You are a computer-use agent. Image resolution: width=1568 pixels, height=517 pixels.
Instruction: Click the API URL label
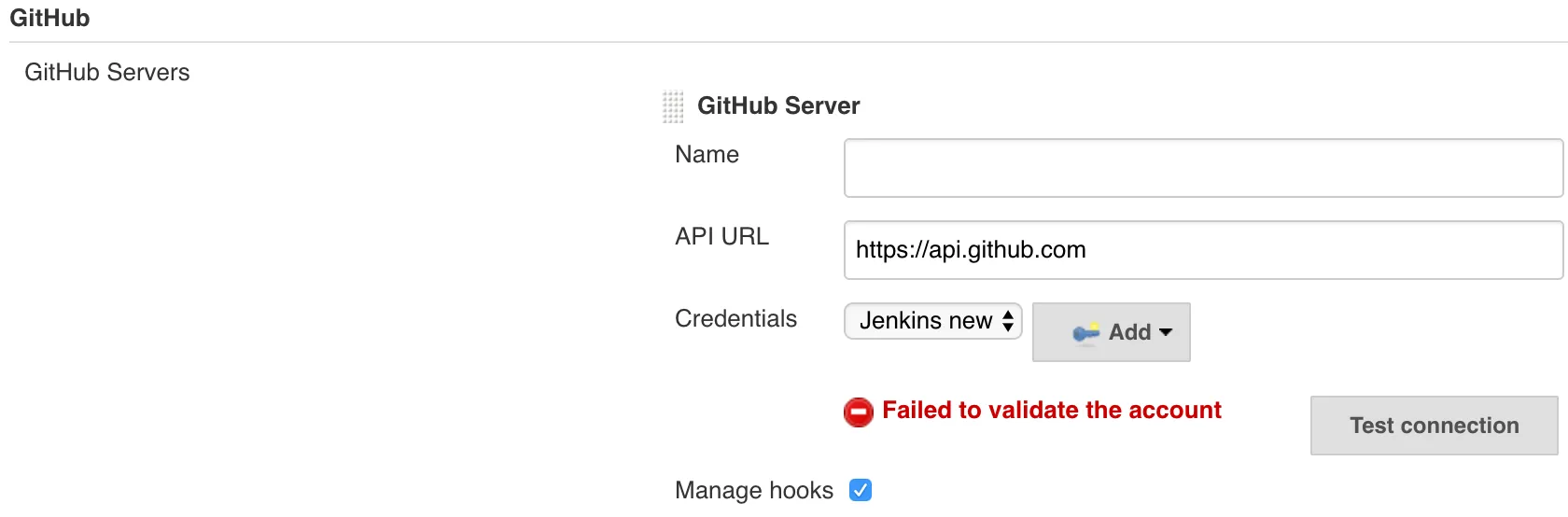click(721, 236)
